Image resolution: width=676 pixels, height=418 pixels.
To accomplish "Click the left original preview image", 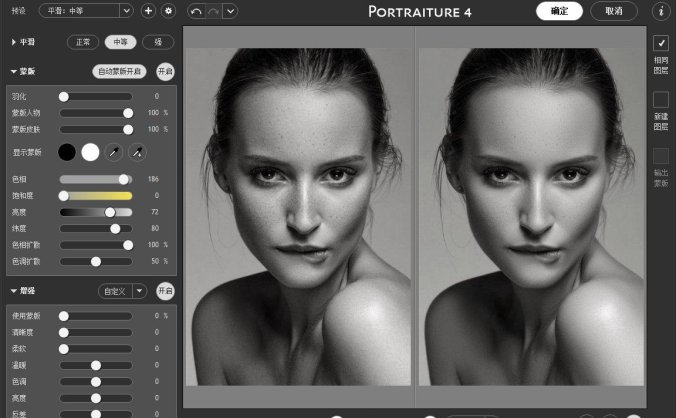I will tap(298, 216).
